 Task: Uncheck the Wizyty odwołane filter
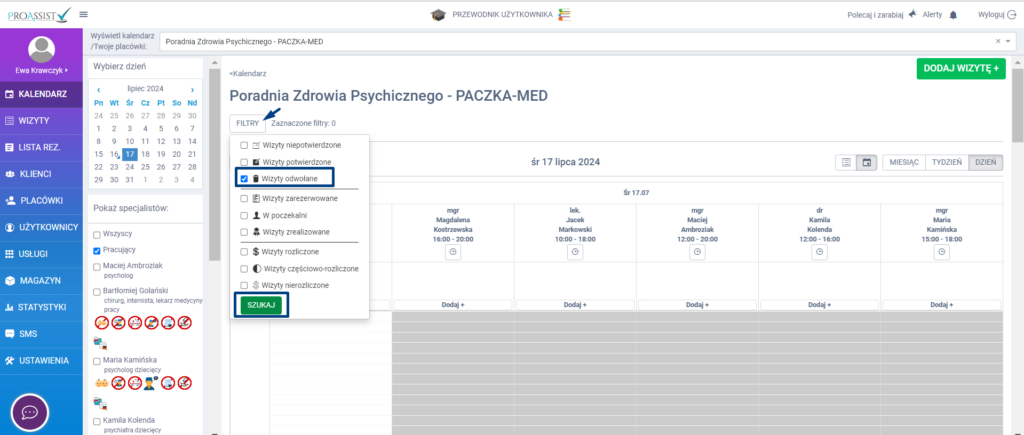(x=244, y=178)
